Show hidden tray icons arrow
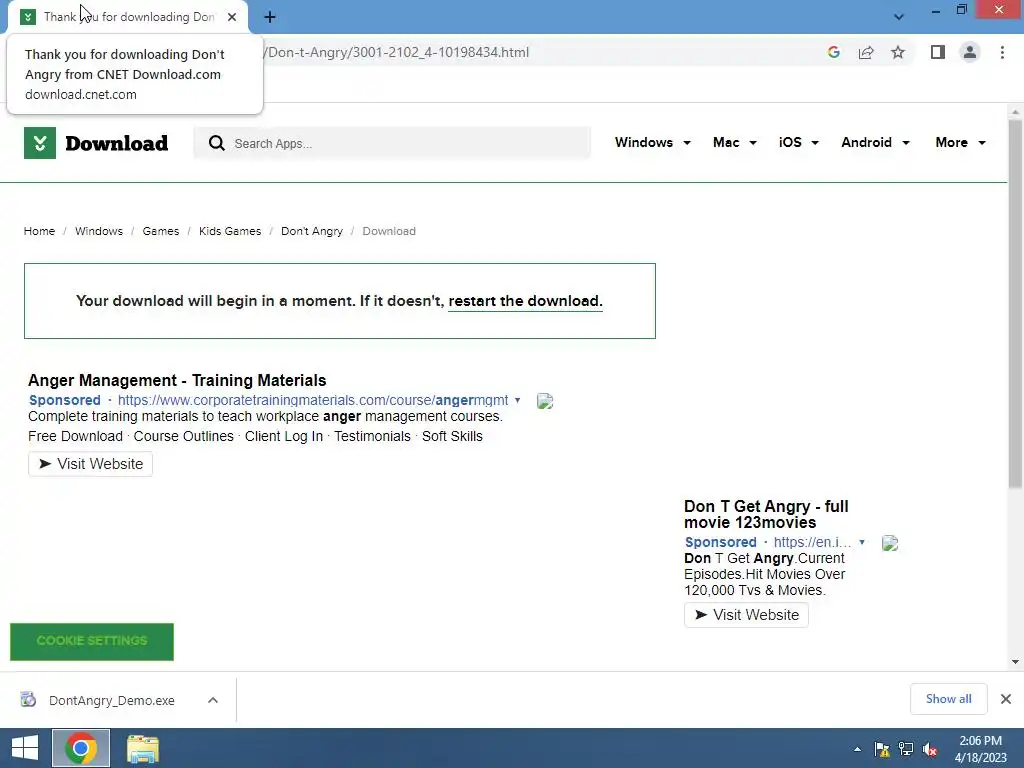This screenshot has width=1024, height=768. (857, 749)
